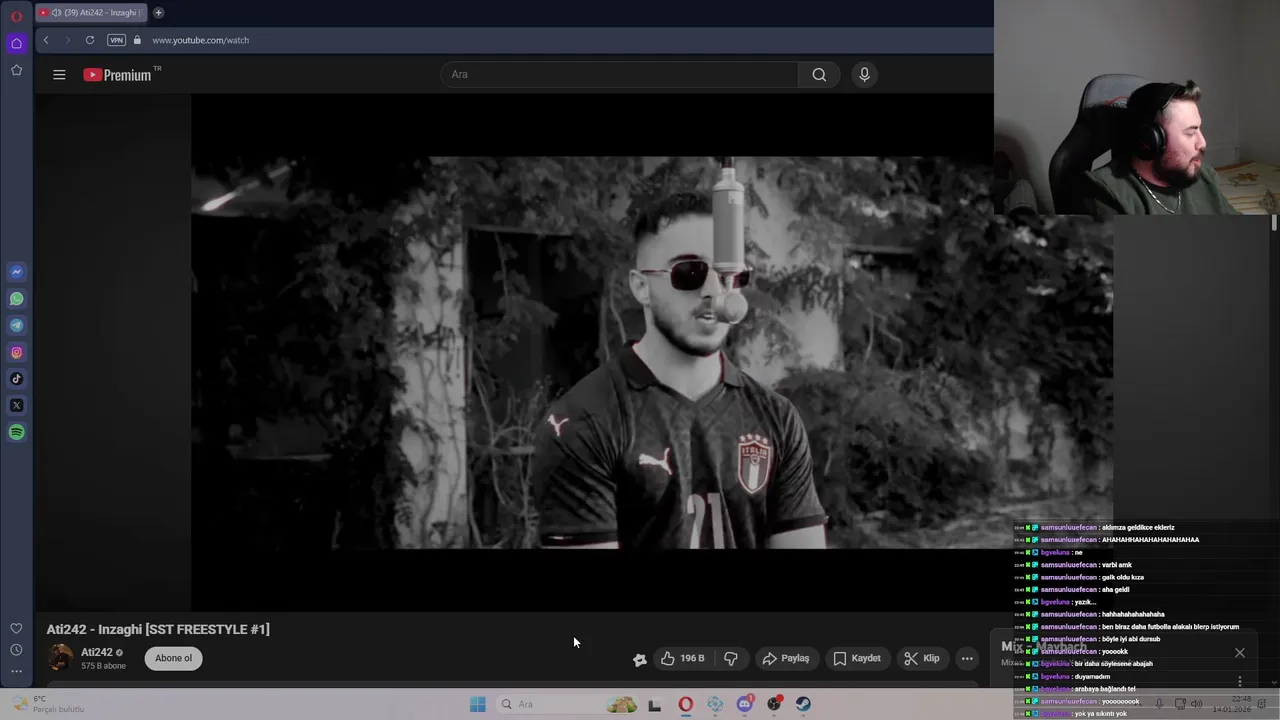Screen dimensions: 1280x720
Task: Open the YouTube hamburger guide menu
Action: tap(59, 75)
